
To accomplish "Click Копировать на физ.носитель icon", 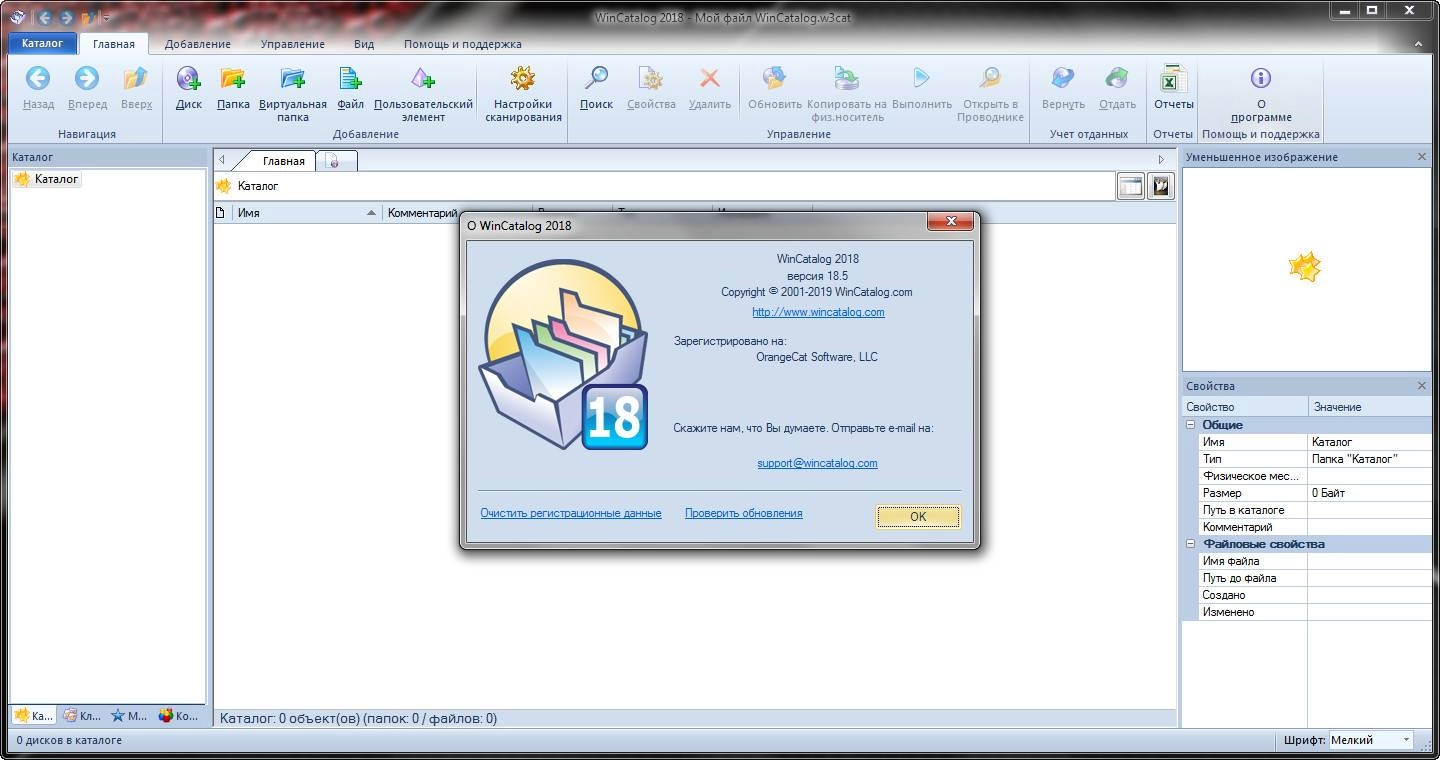I will (846, 78).
